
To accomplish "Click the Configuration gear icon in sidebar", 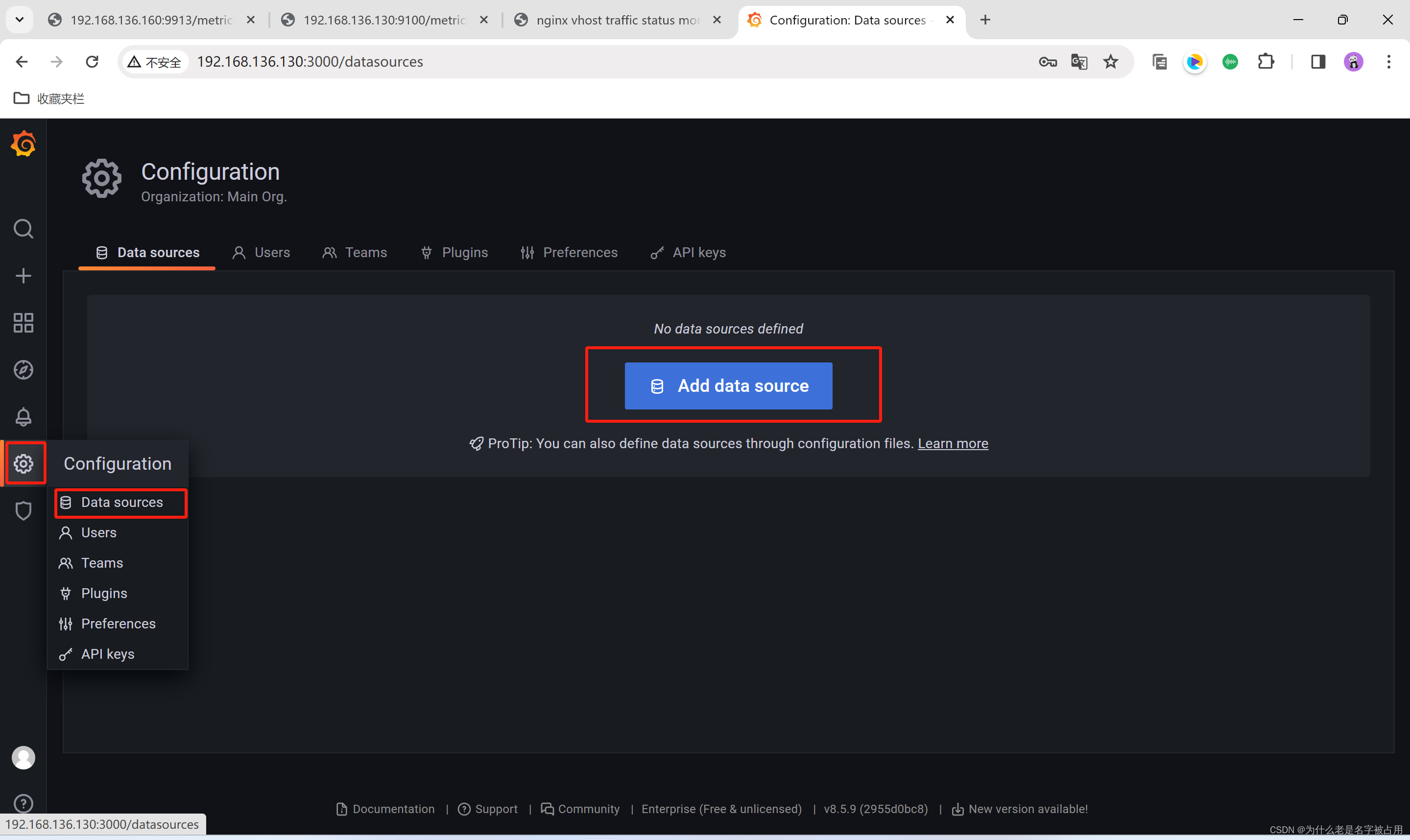I will point(23,463).
